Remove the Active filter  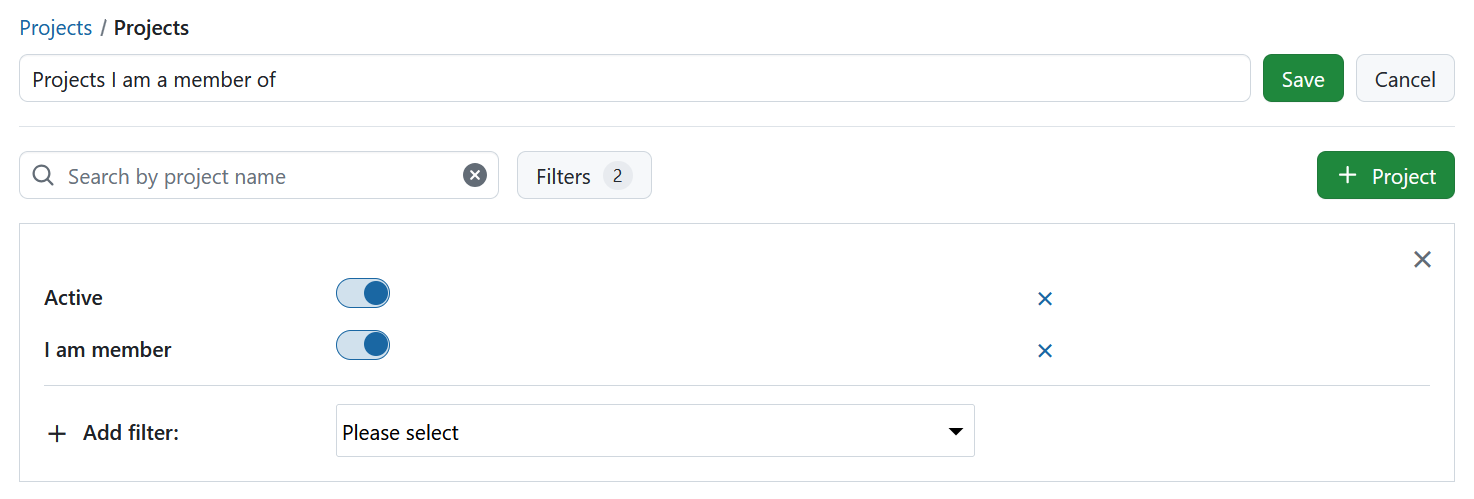[1045, 298]
